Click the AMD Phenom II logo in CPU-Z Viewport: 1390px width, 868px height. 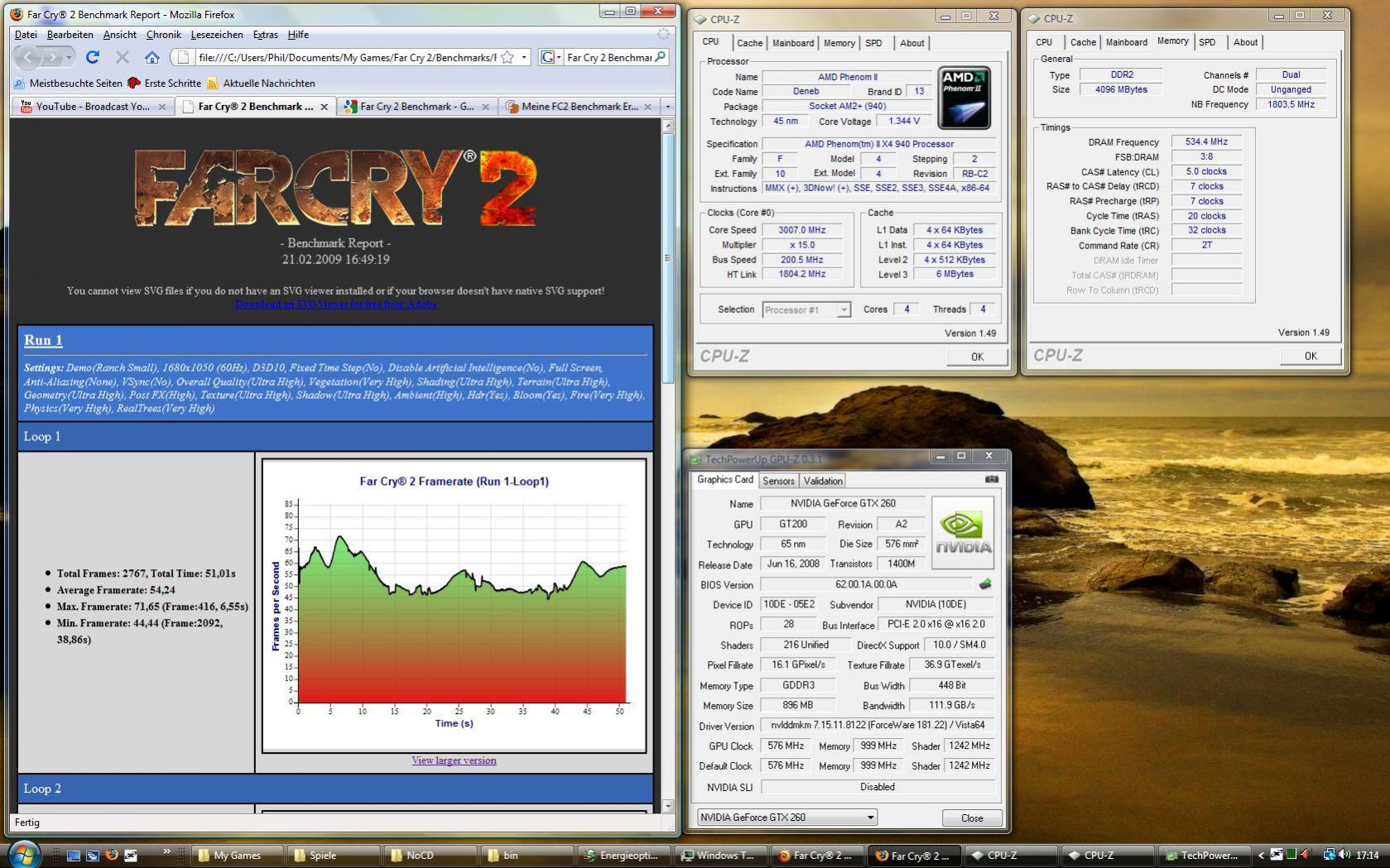click(x=964, y=98)
